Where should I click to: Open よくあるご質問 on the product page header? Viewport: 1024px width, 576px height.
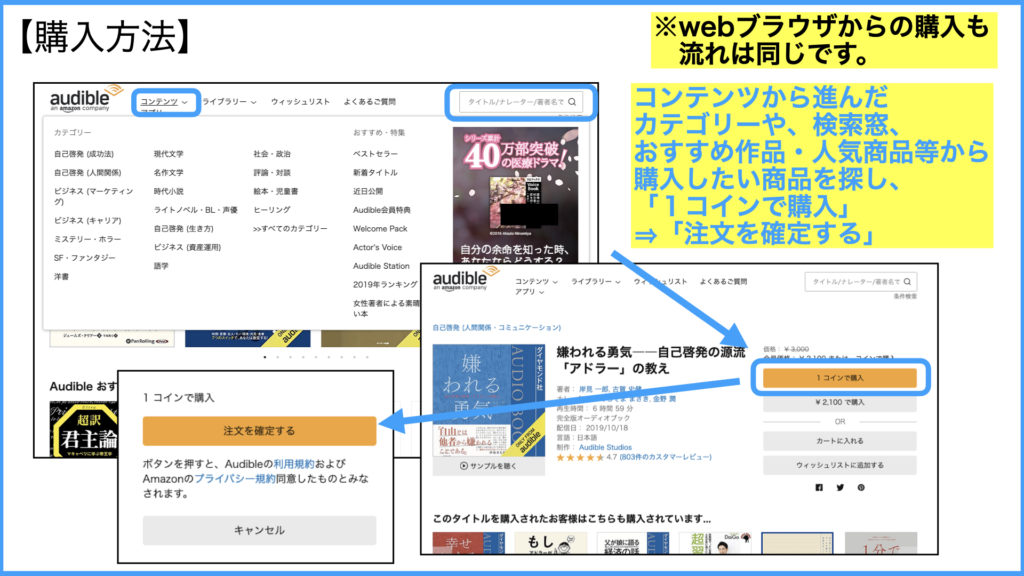pos(723,281)
